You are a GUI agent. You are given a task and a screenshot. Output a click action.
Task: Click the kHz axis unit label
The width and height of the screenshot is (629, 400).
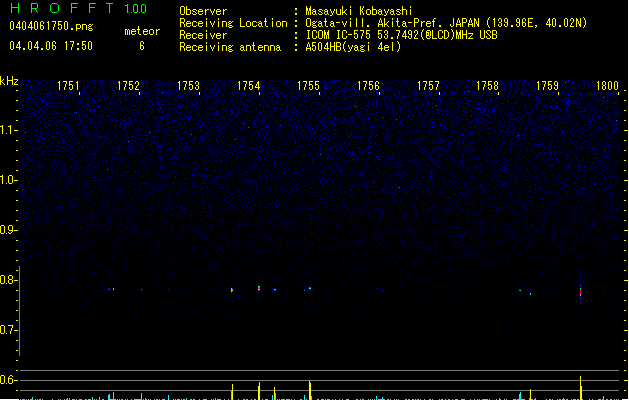9,81
